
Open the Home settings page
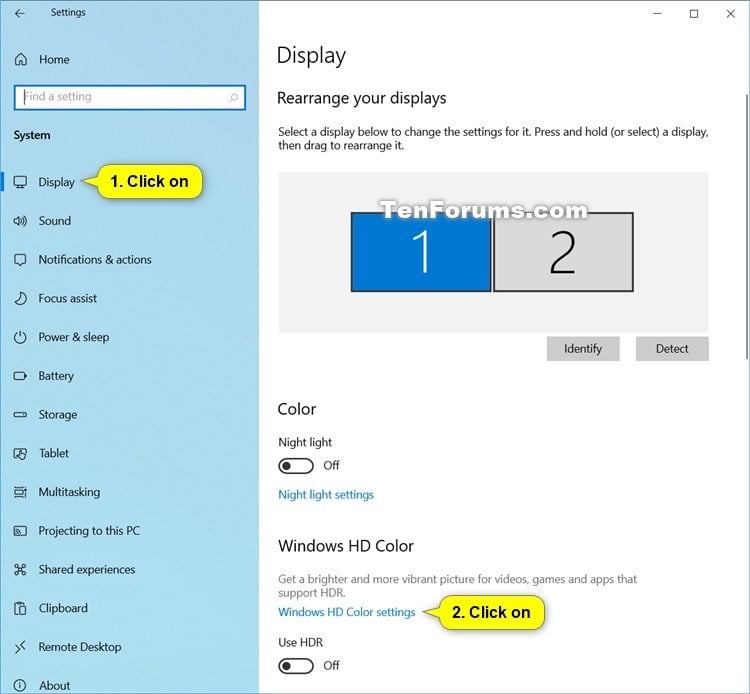54,59
